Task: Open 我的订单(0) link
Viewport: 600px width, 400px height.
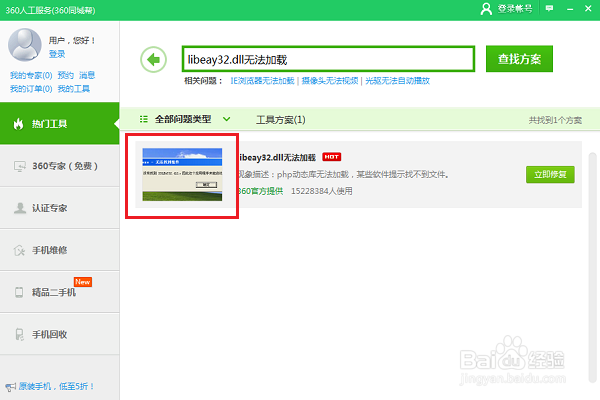Action: 31,89
